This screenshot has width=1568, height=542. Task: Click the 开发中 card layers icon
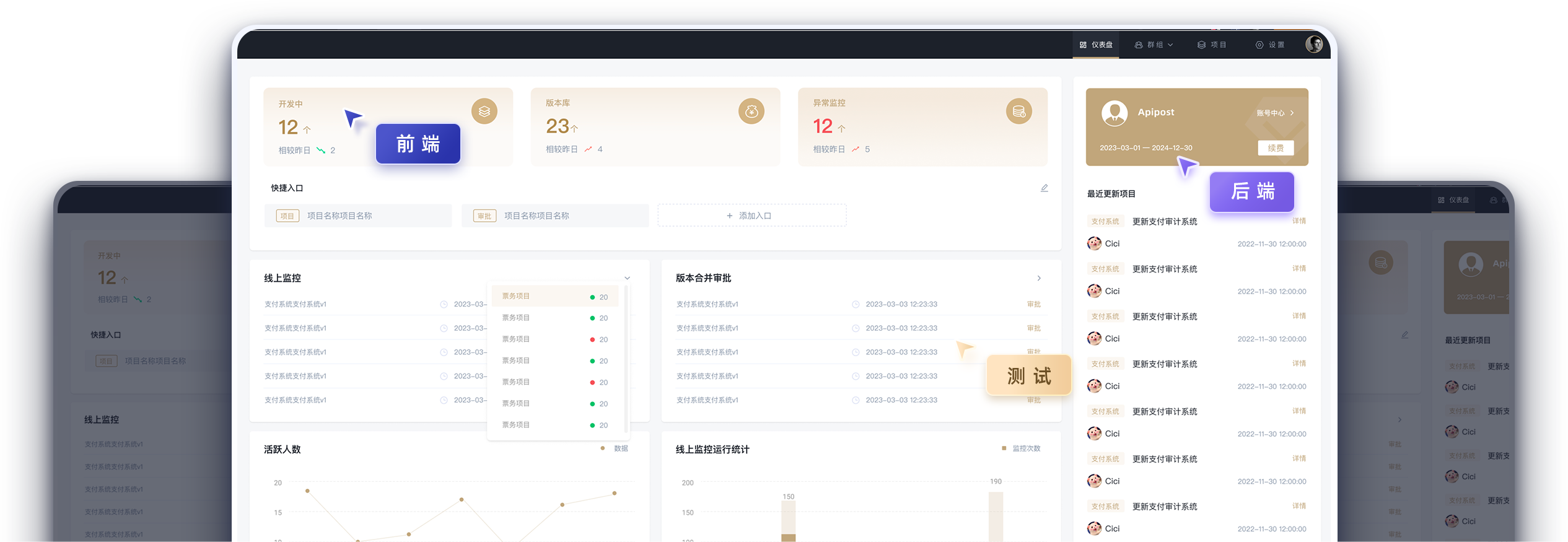484,111
